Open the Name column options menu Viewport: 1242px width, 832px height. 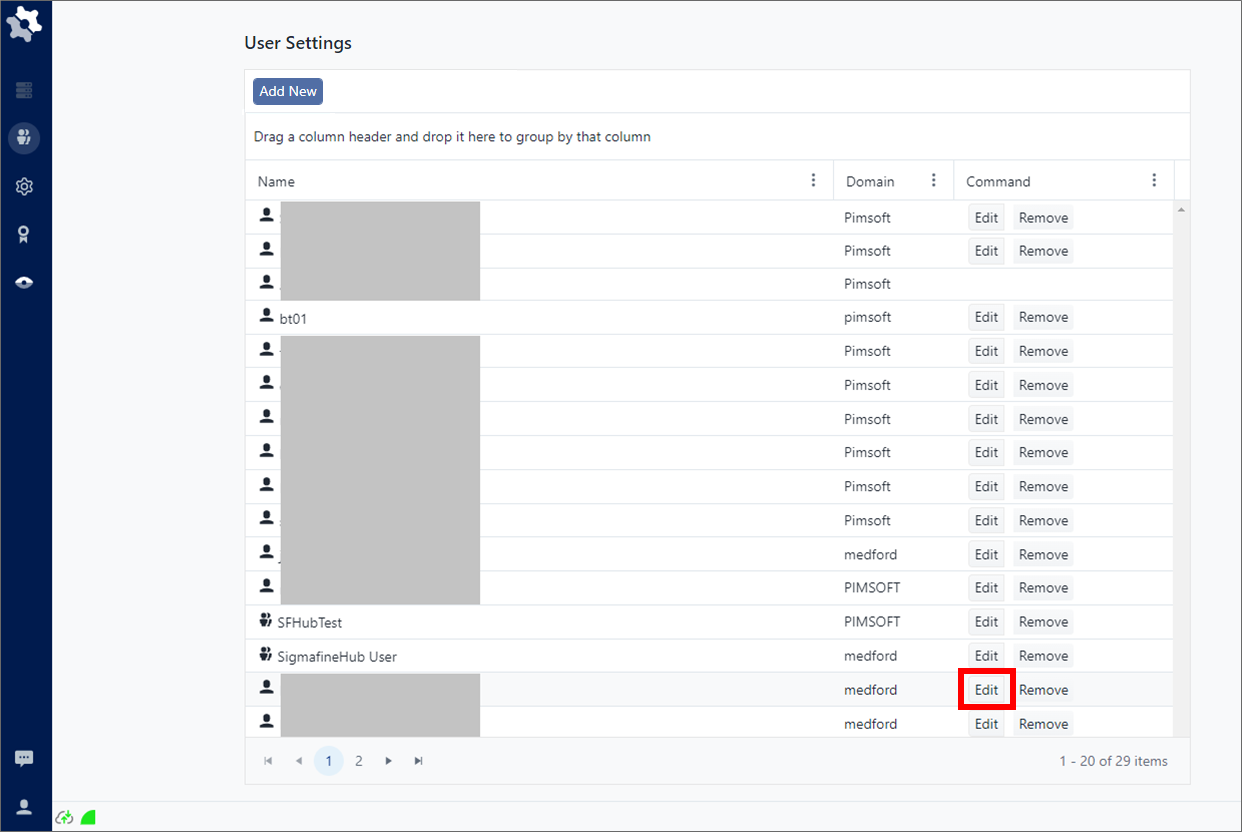(x=813, y=181)
